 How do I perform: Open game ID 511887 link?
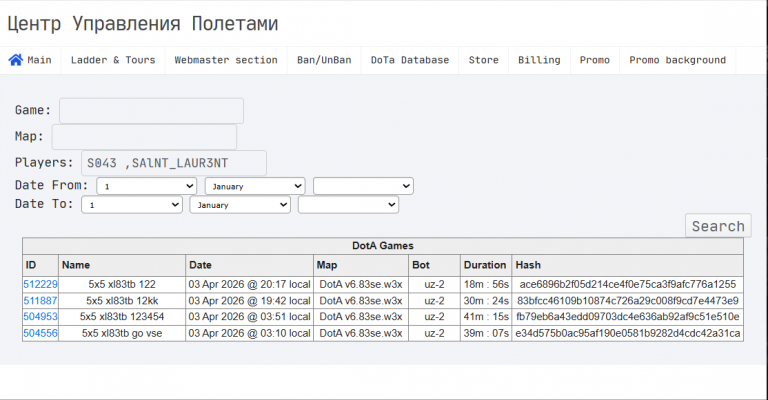pyautogui.click(x=40, y=301)
